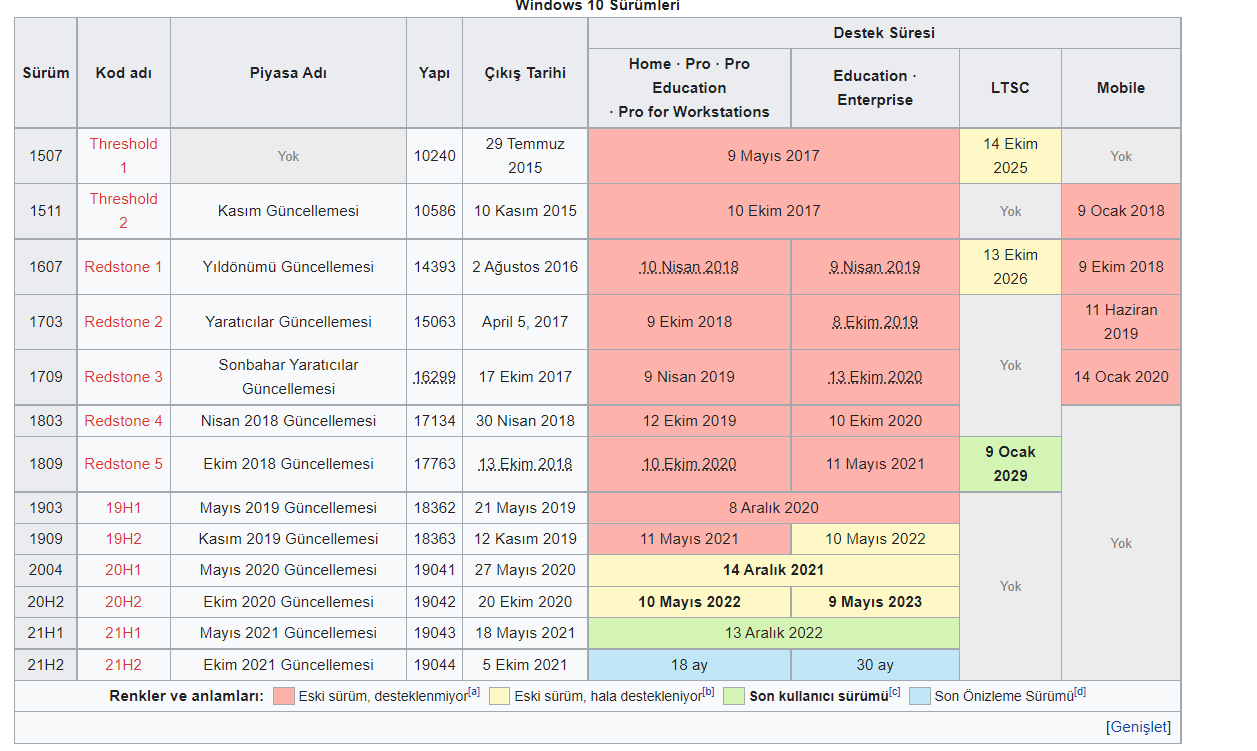Click LTSC date '13 Ekim 2026'
This screenshot has height=751, width=1257.
pos(1010,267)
